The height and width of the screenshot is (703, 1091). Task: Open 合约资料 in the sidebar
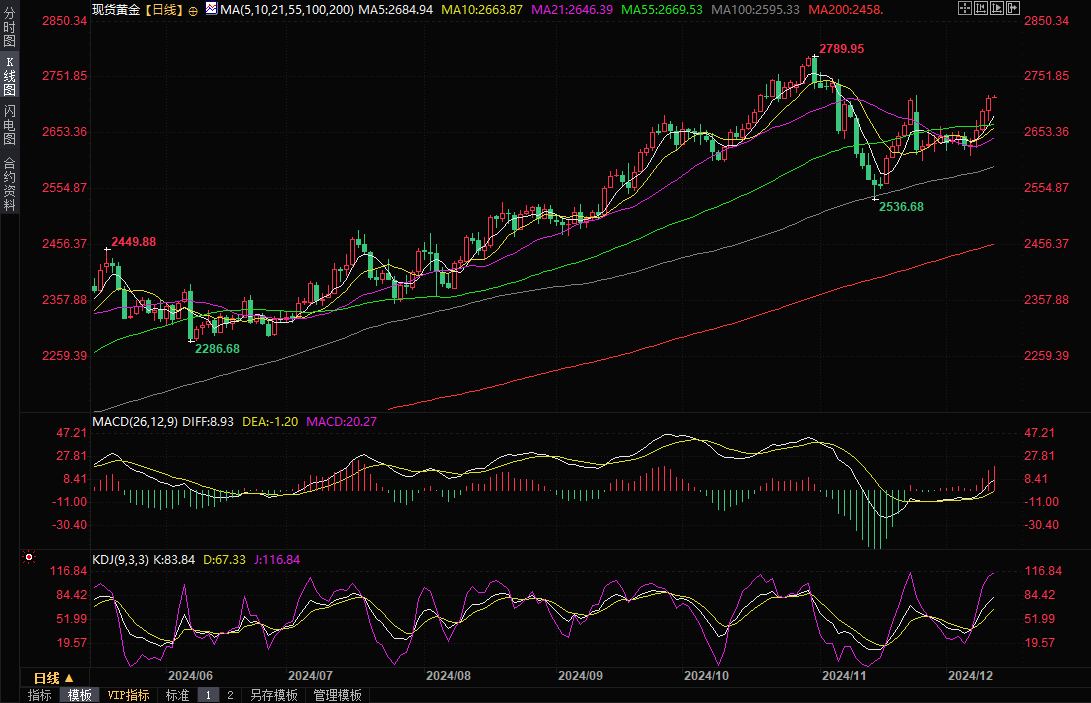pos(9,183)
